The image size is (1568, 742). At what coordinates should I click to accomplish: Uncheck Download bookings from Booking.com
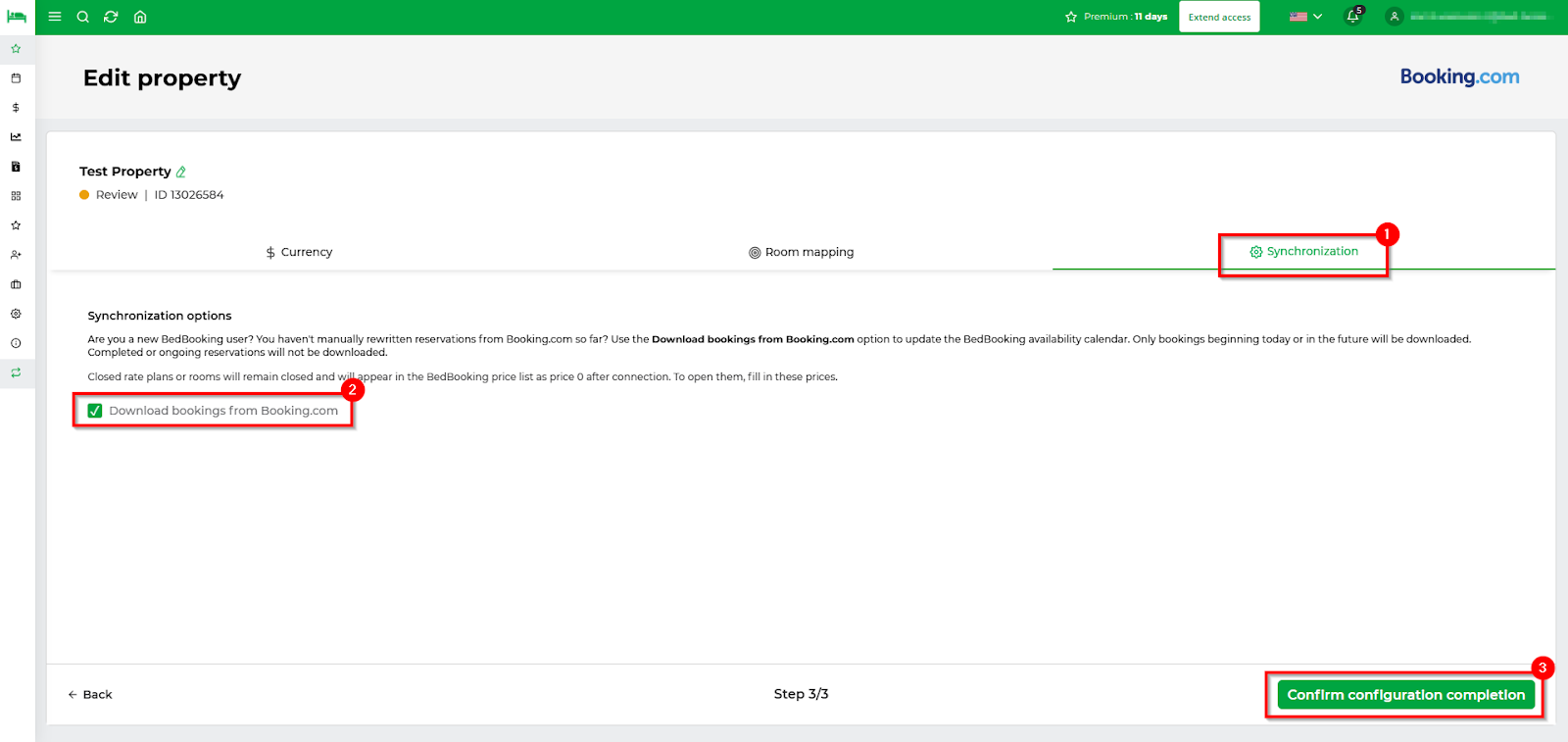[x=95, y=411]
